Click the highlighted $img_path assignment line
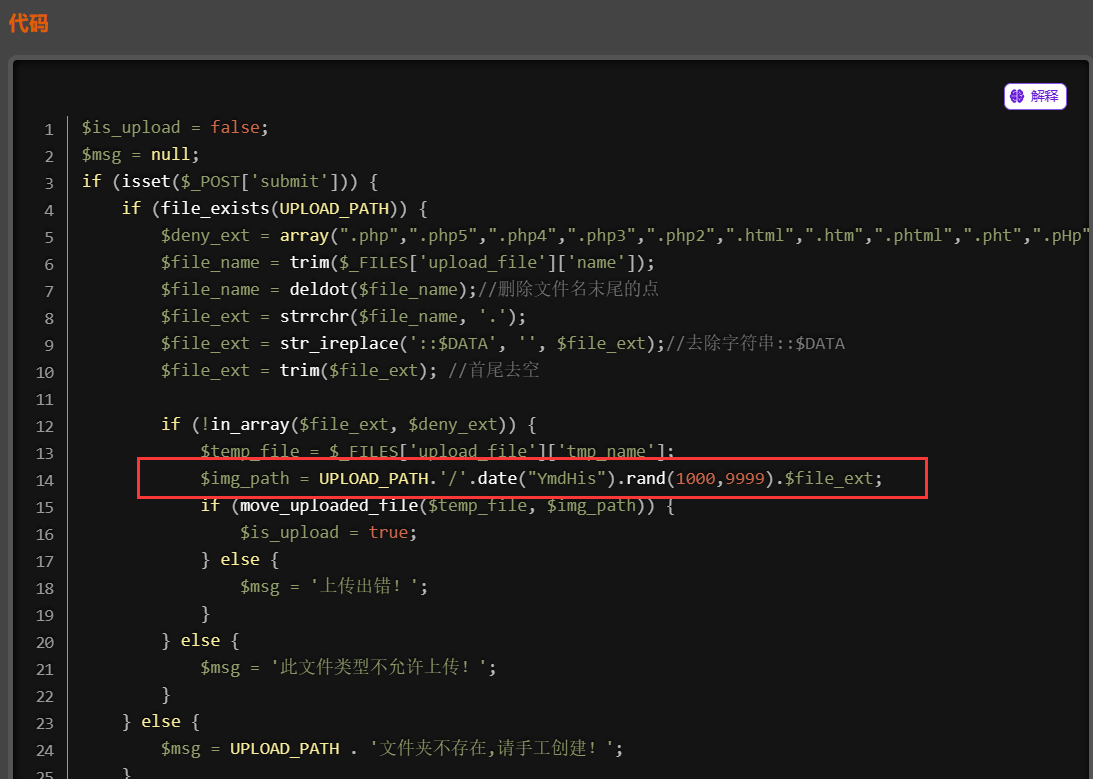Image resolution: width=1093 pixels, height=779 pixels. click(540, 479)
